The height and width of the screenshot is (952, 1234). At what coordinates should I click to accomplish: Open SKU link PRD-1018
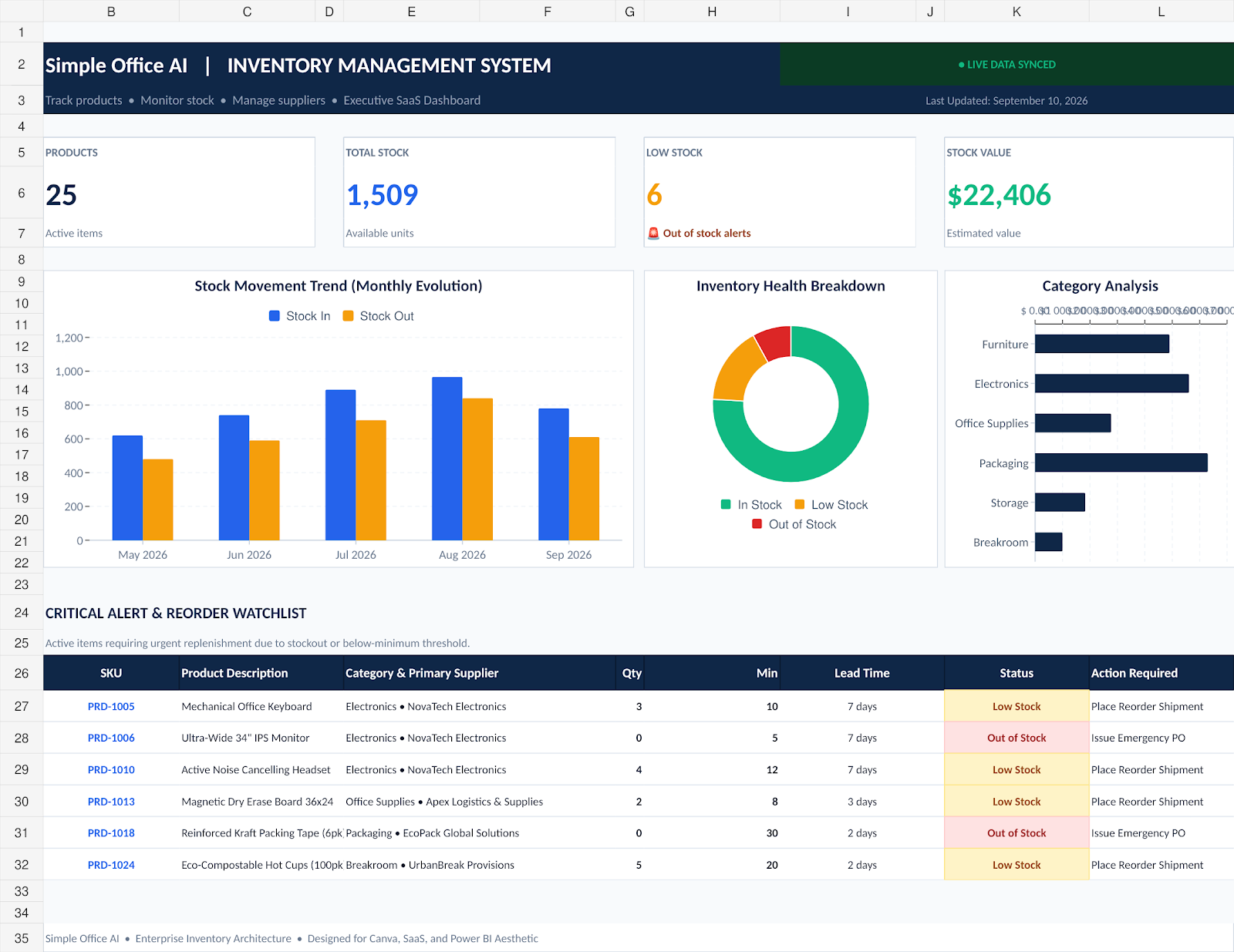(111, 833)
